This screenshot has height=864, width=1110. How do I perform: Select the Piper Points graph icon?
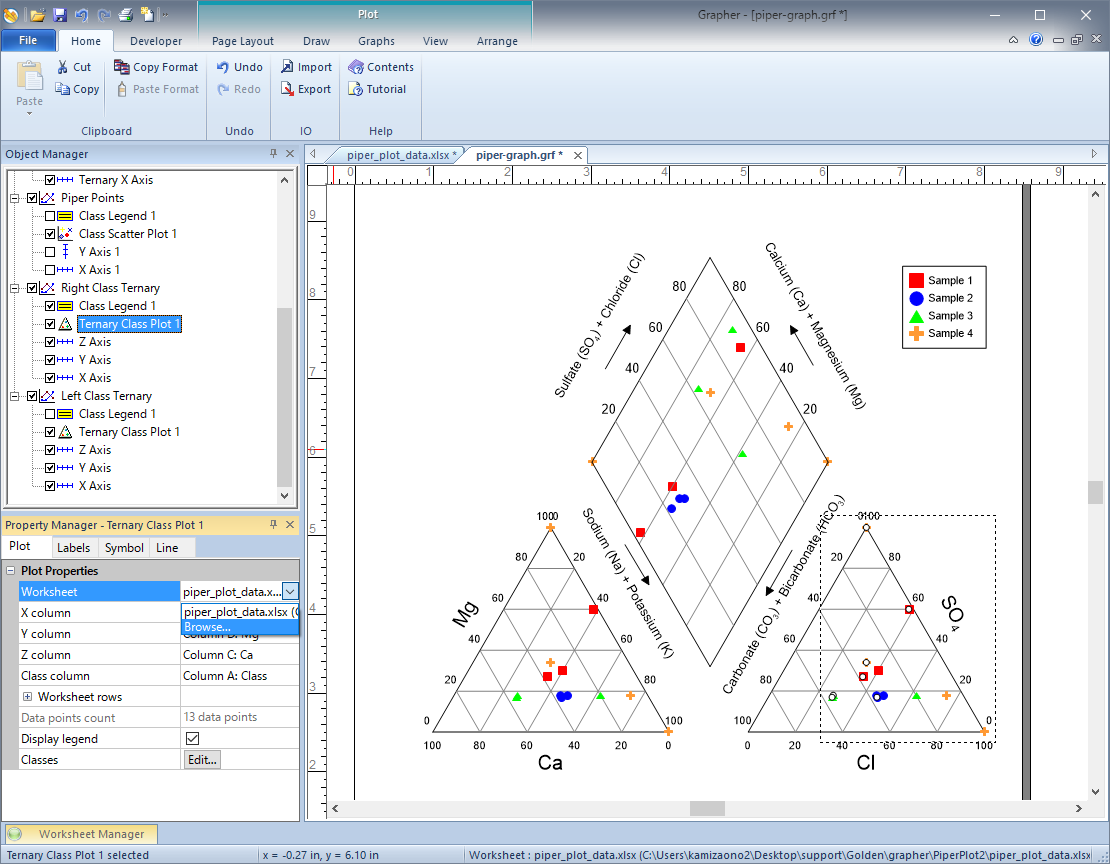point(47,198)
